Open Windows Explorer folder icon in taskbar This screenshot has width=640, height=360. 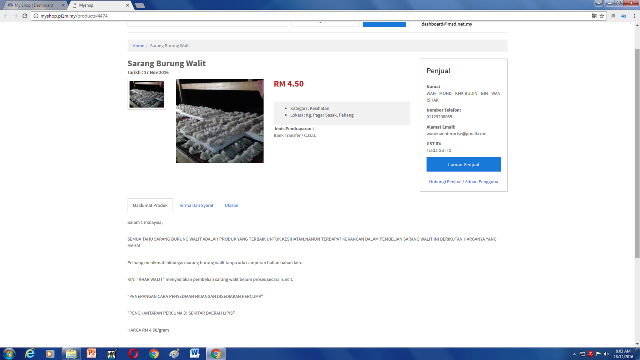(71, 353)
